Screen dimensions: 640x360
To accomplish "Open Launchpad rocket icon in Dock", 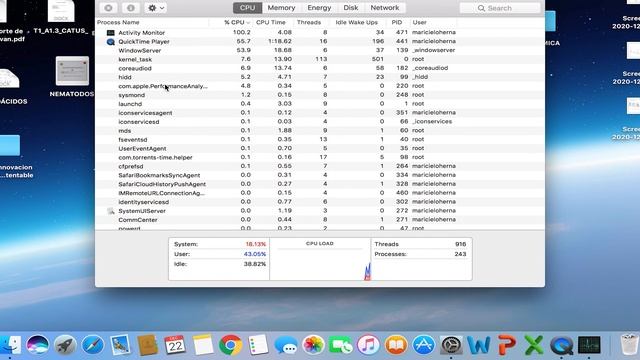I will coord(65,345).
